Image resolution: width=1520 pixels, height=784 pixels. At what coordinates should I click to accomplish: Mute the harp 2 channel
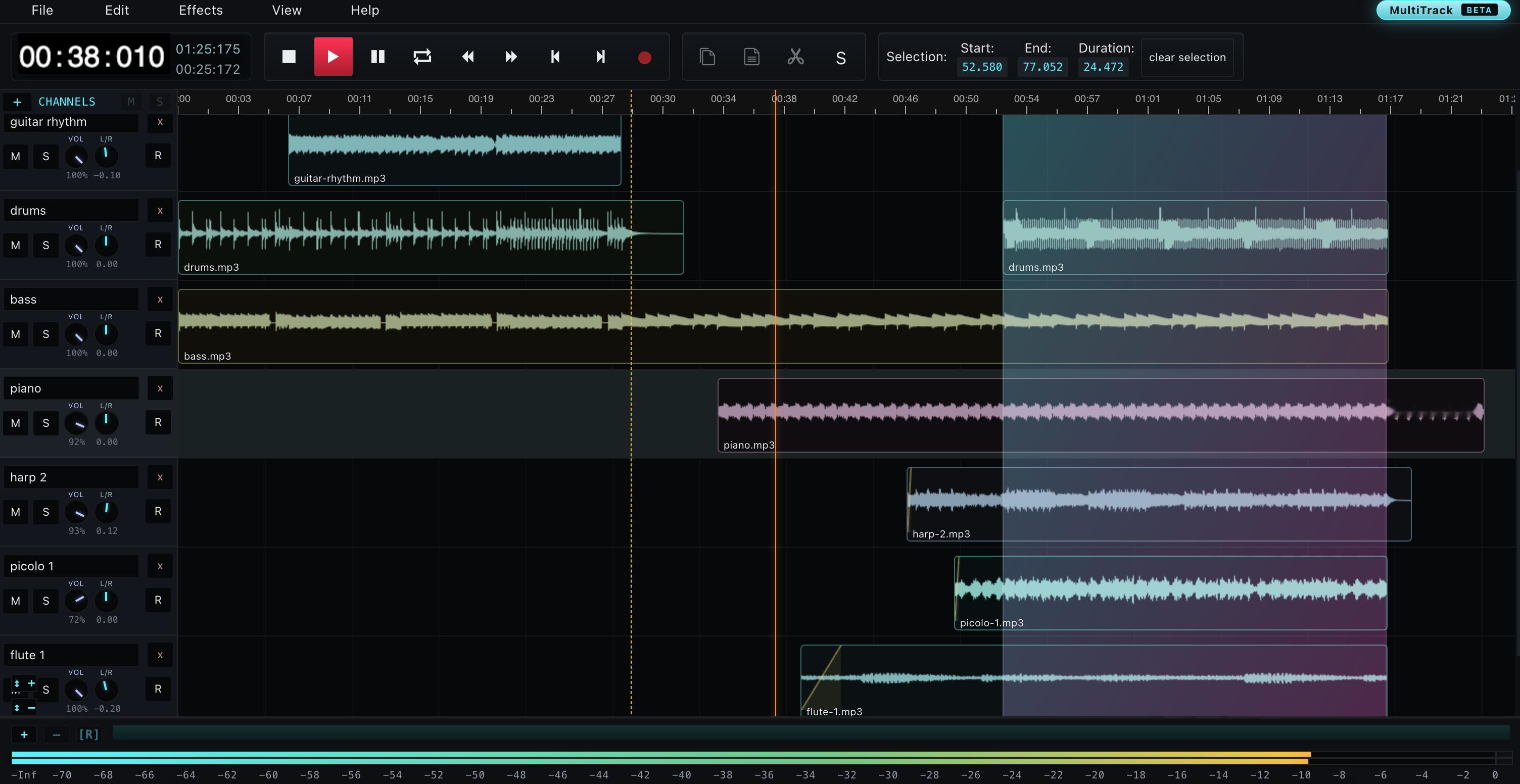[15, 512]
